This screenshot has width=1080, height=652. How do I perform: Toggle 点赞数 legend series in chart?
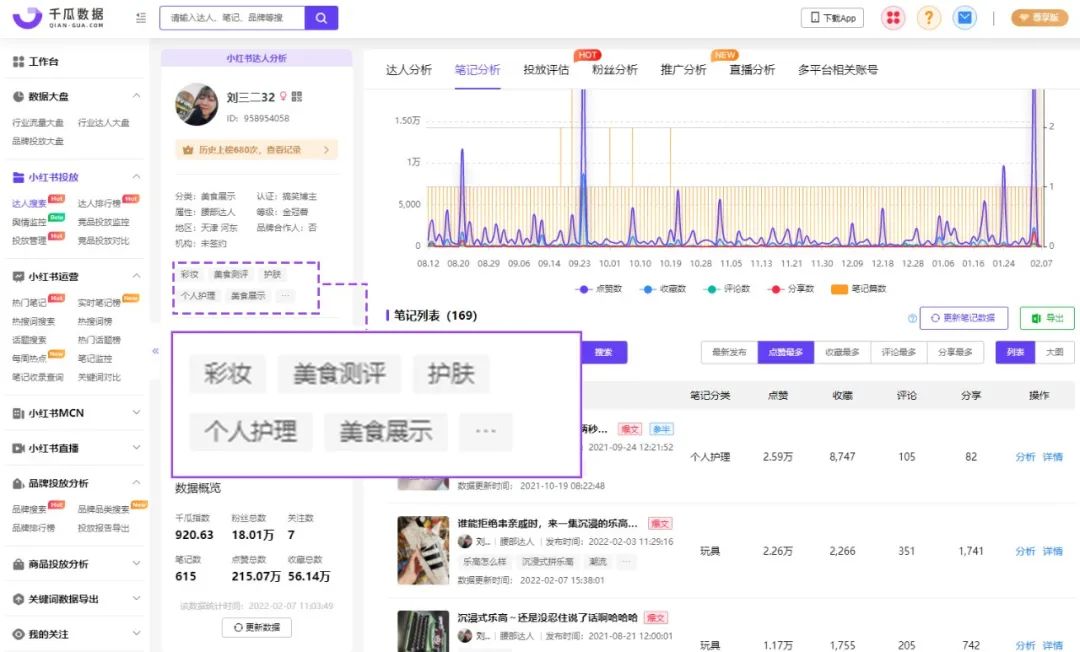pyautogui.click(x=599, y=289)
